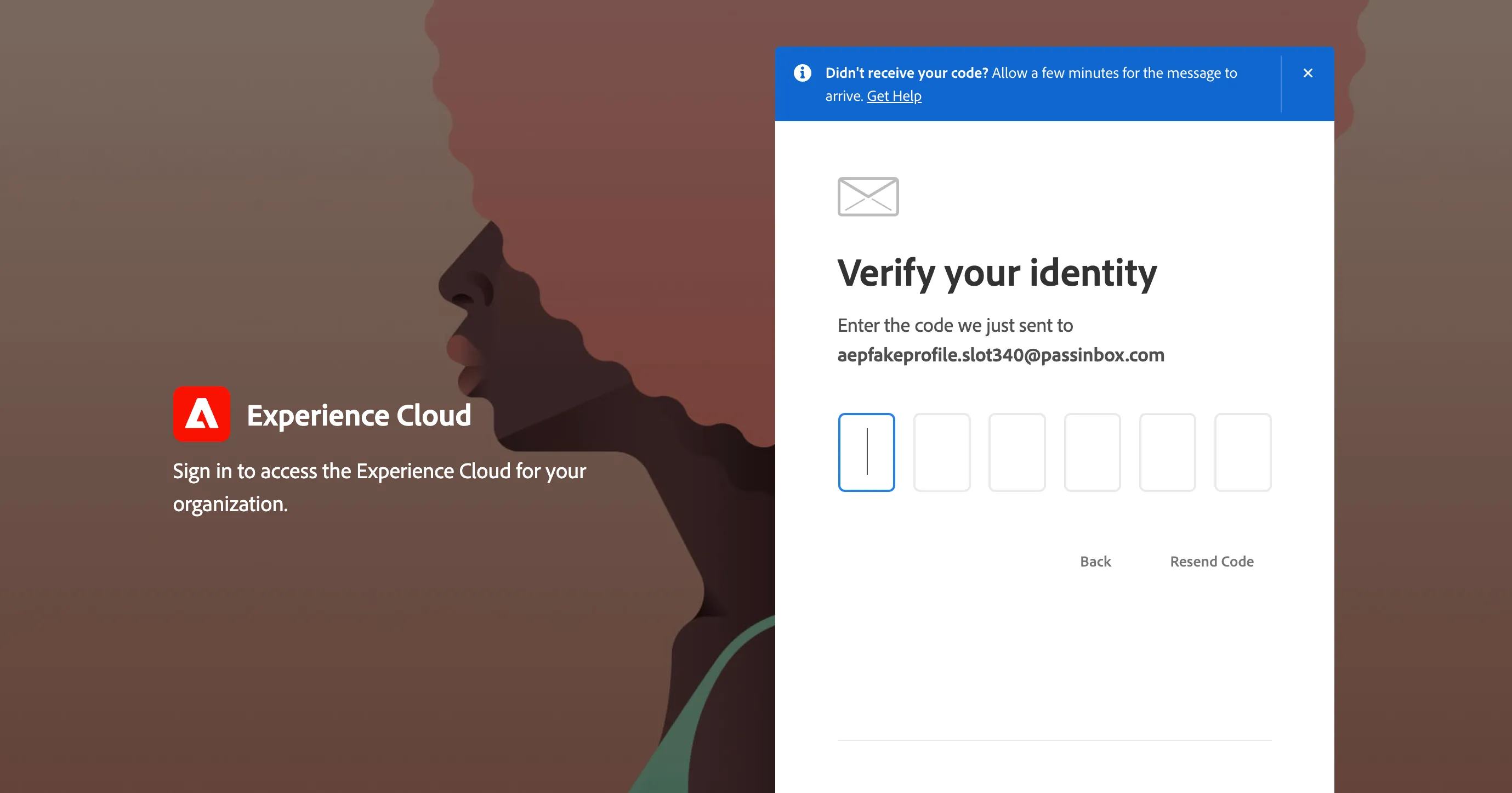Focus the first code digit box

[x=866, y=452]
